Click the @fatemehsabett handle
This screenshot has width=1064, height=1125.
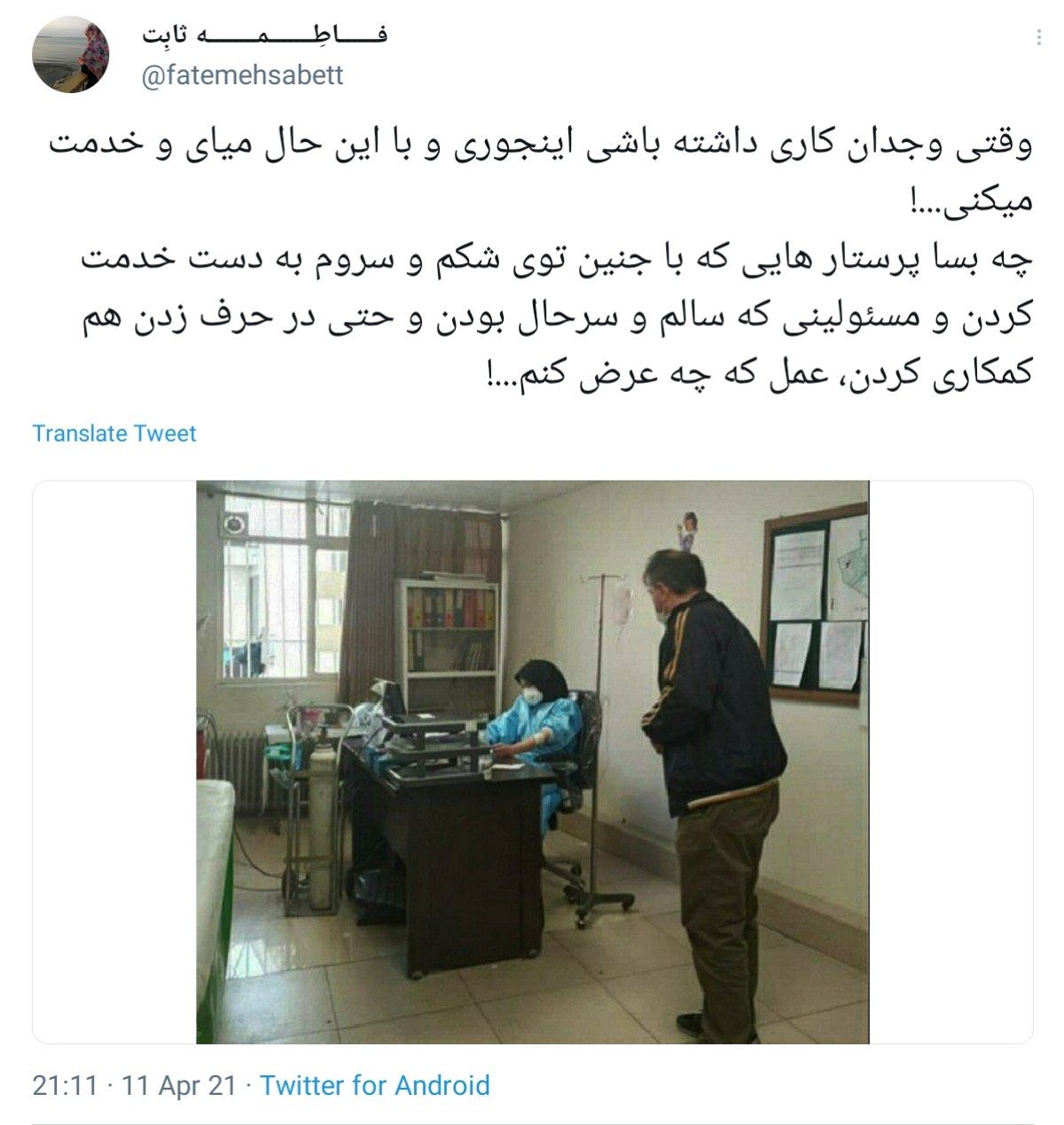(x=243, y=76)
